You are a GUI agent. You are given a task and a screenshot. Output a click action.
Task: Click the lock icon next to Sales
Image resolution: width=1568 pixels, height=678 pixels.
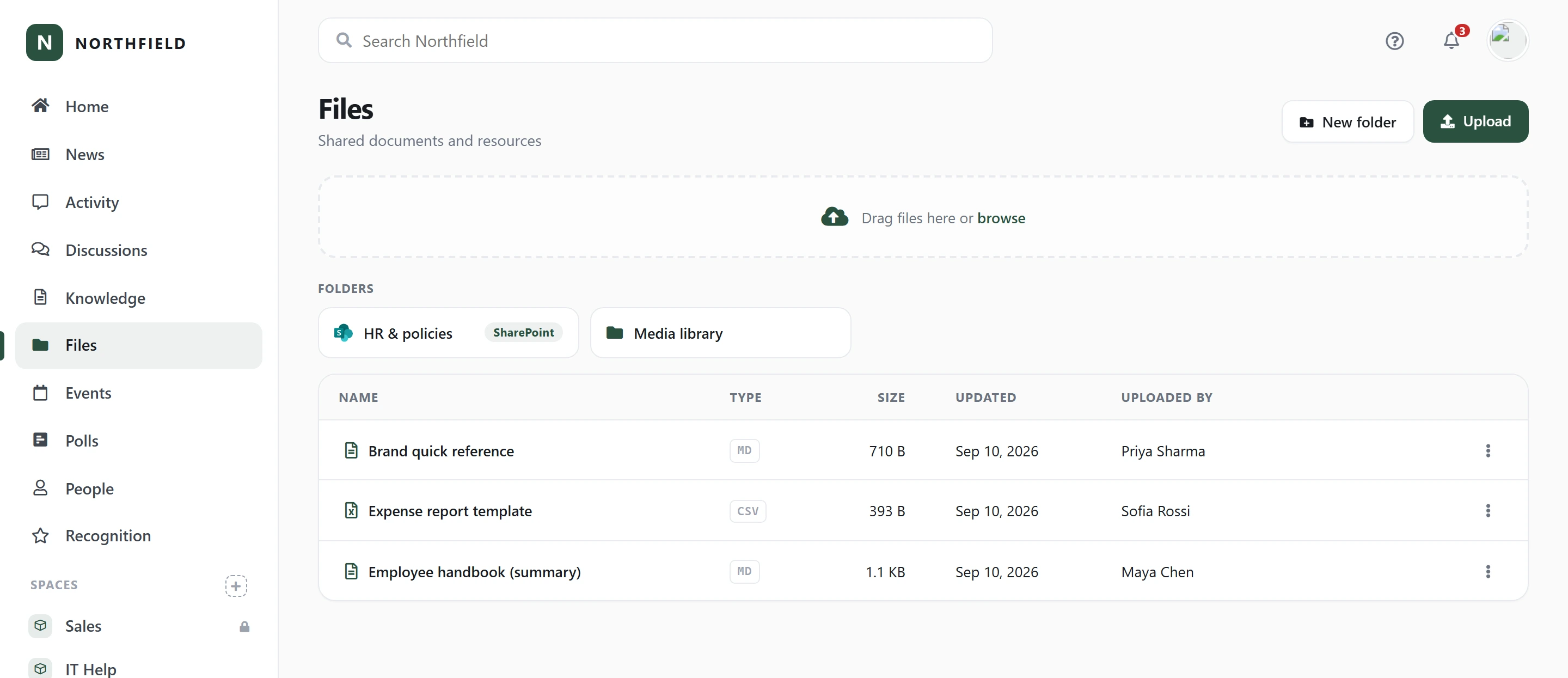tap(244, 626)
